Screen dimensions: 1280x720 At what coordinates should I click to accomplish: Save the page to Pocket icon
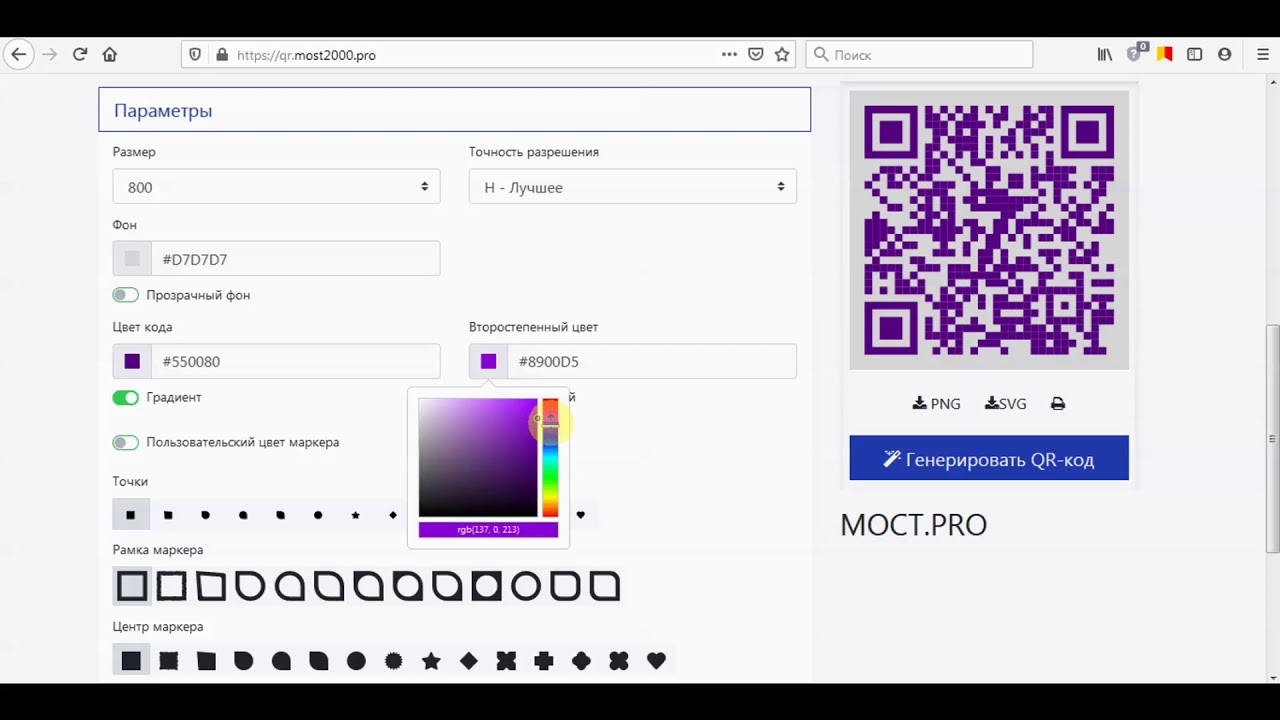(756, 55)
